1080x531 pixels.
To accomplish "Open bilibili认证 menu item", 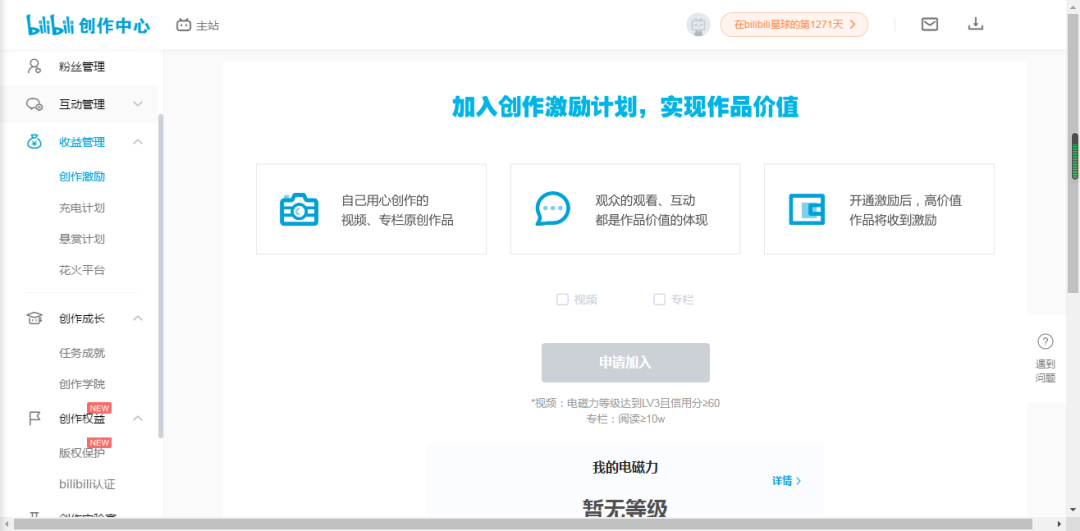I will 87,484.
